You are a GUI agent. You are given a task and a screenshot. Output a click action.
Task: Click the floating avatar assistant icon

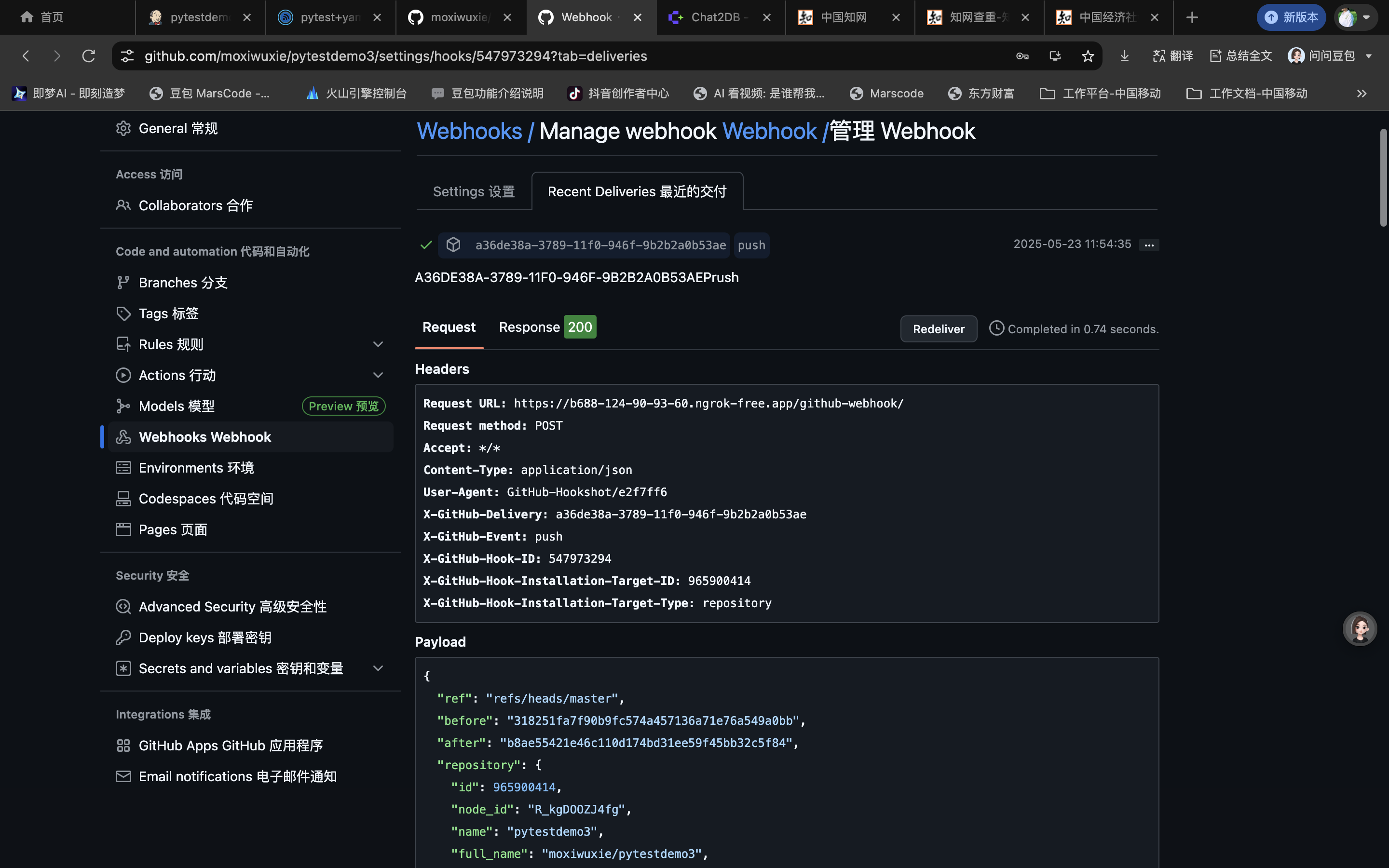pyautogui.click(x=1359, y=629)
